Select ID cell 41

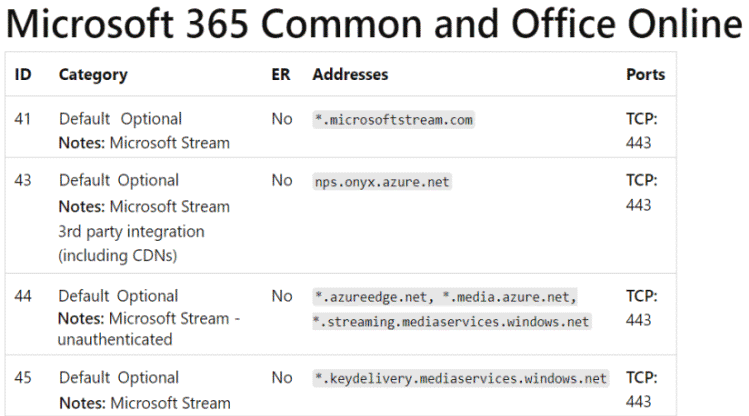(x=22, y=118)
